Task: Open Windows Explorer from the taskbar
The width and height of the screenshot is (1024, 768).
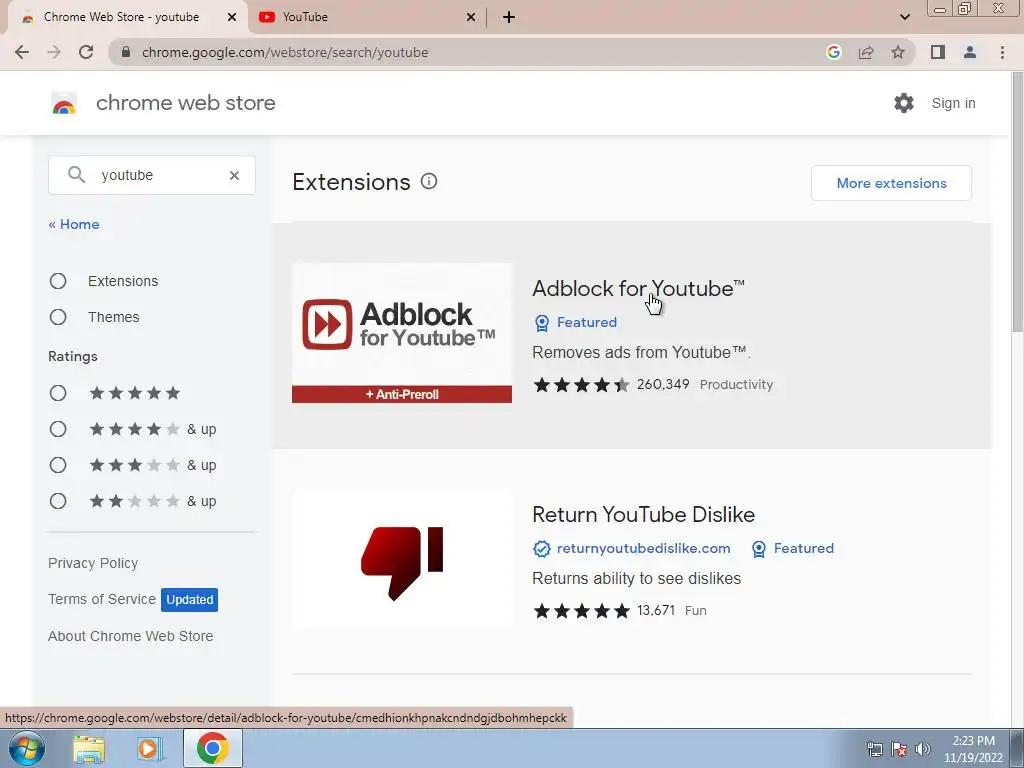Action: tap(89, 748)
